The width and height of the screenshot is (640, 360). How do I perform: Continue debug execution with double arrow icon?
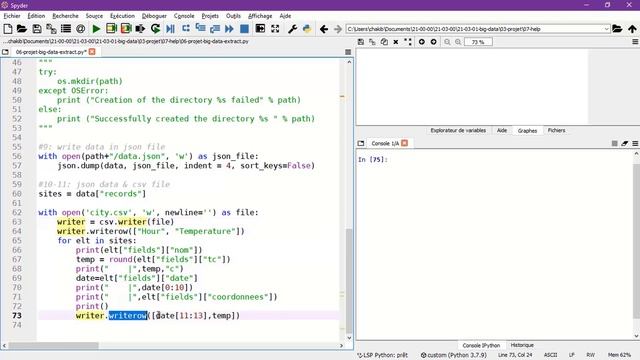229,29
